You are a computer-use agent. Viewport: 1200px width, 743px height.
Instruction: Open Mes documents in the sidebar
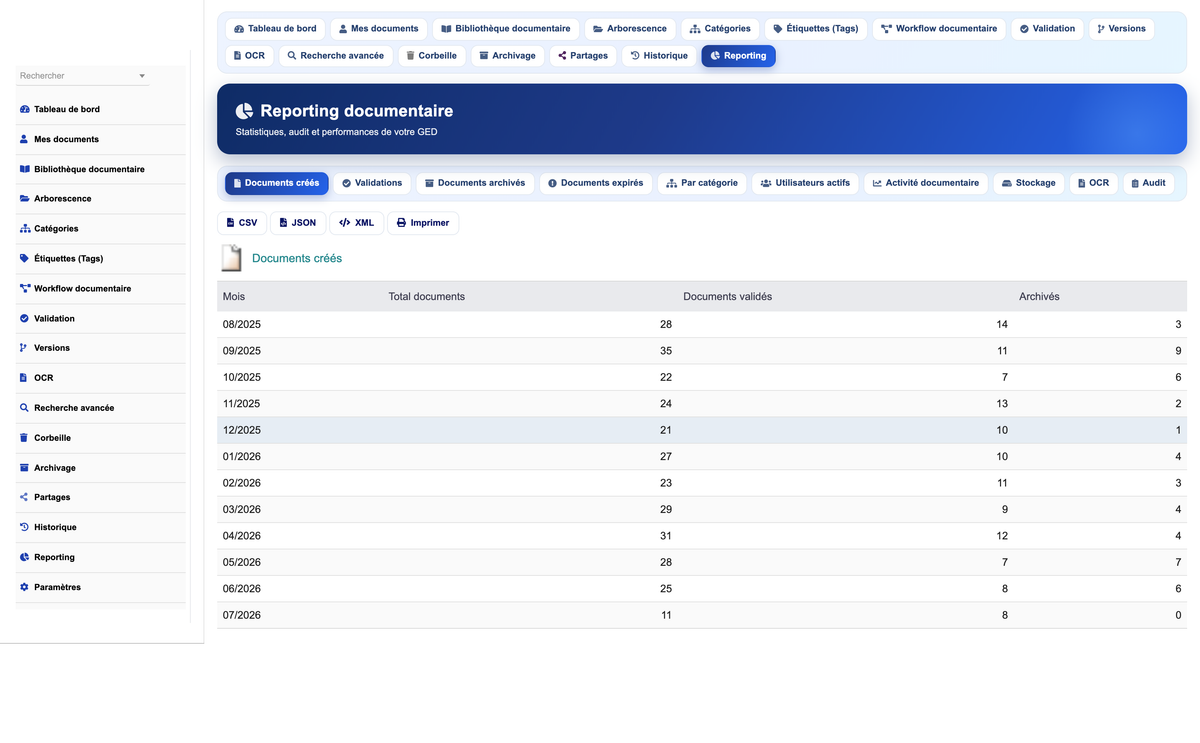point(101,139)
